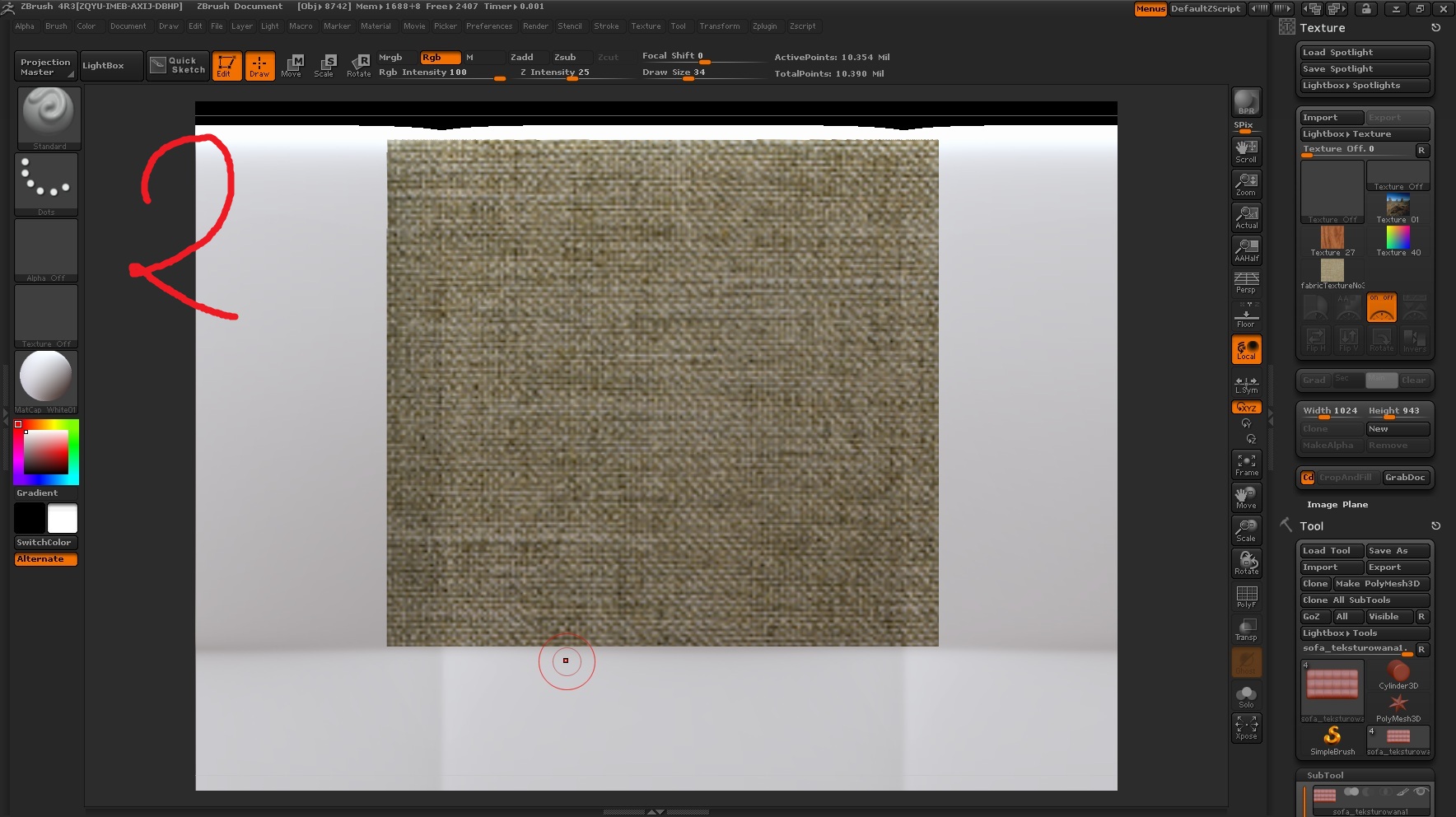1456x817 pixels.
Task: Select the Texture 27 wood thumbnail
Action: (x=1332, y=241)
